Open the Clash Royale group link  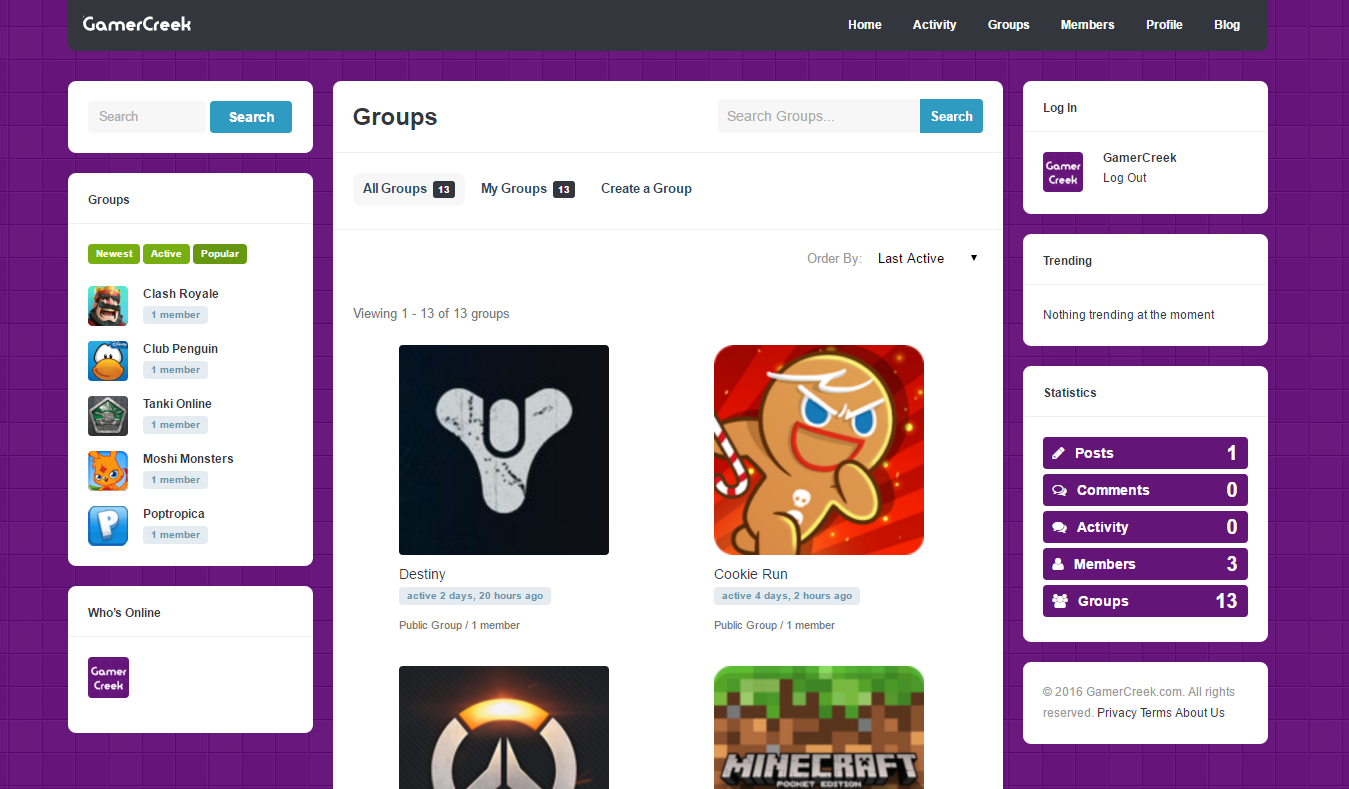coord(181,294)
